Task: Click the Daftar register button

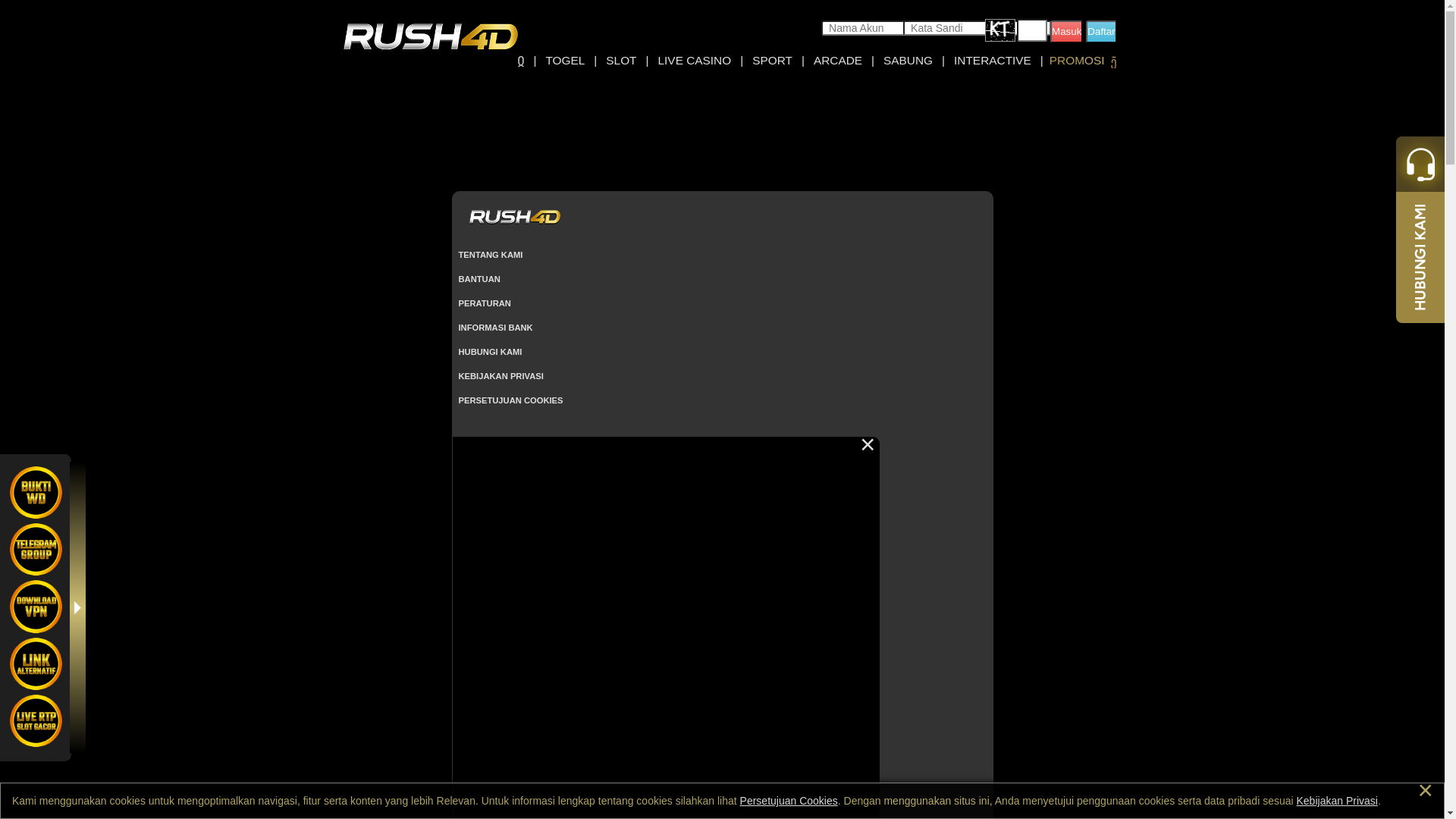Action: point(1101,31)
